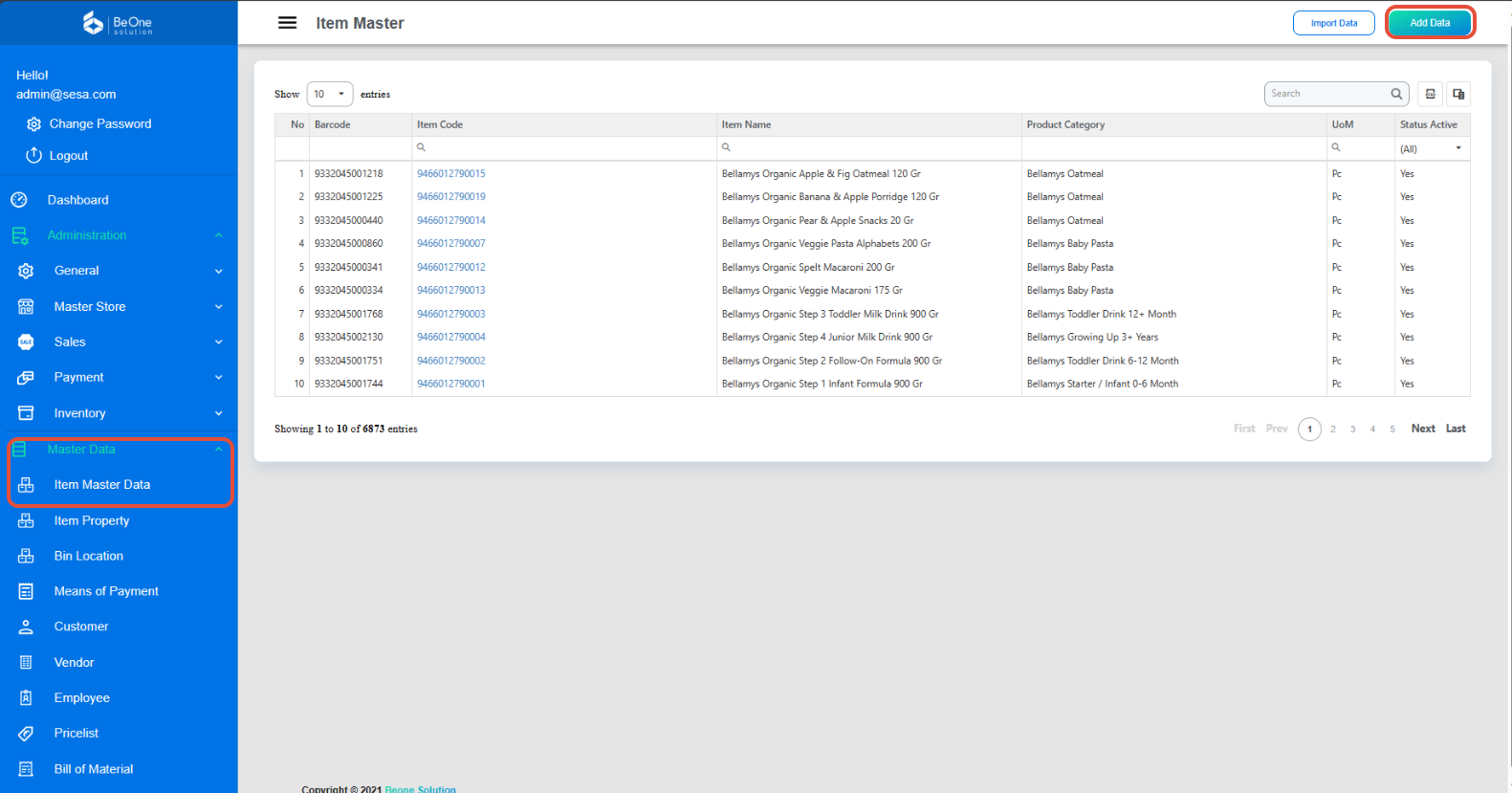This screenshot has height=793, width=1512.
Task: Click 'Bellamys Growing Up 3+ Years' cell
Action: pyautogui.click(x=1092, y=338)
